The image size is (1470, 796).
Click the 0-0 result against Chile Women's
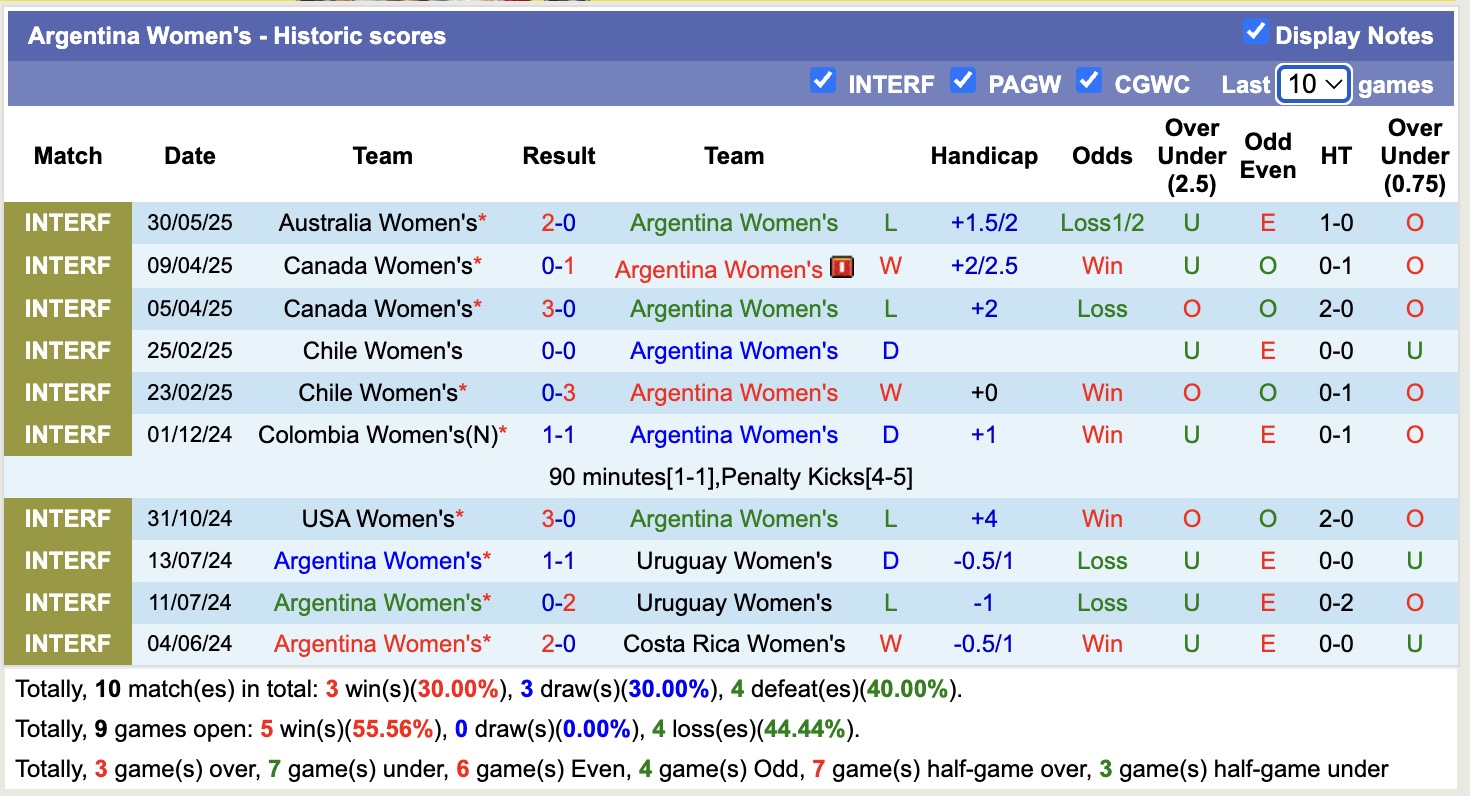point(559,351)
